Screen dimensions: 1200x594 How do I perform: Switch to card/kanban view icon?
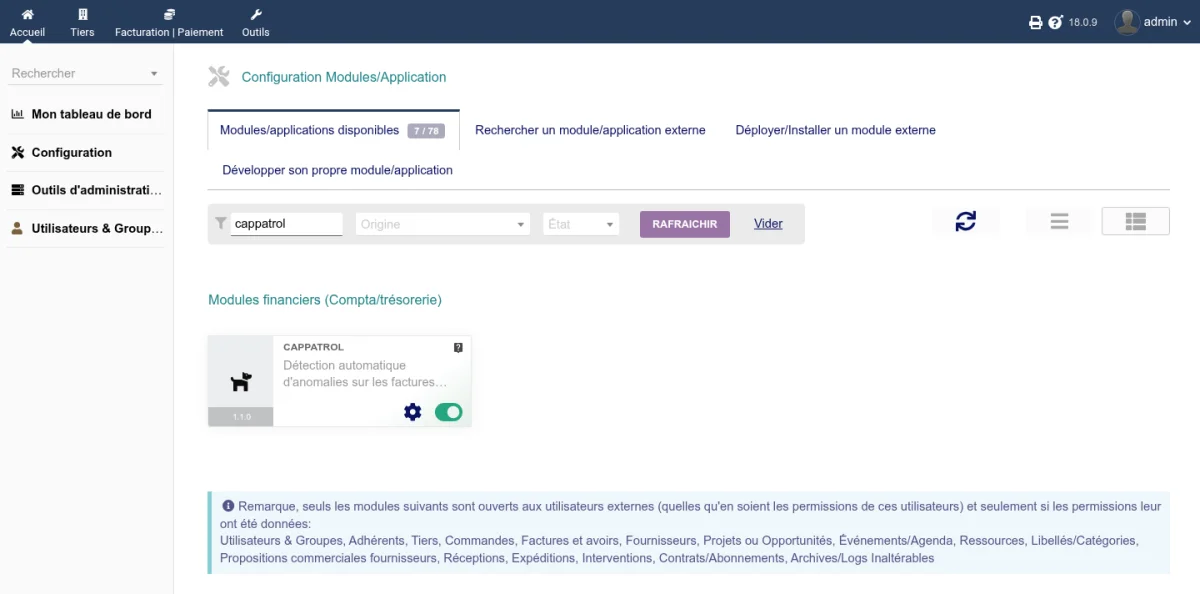tap(1135, 221)
